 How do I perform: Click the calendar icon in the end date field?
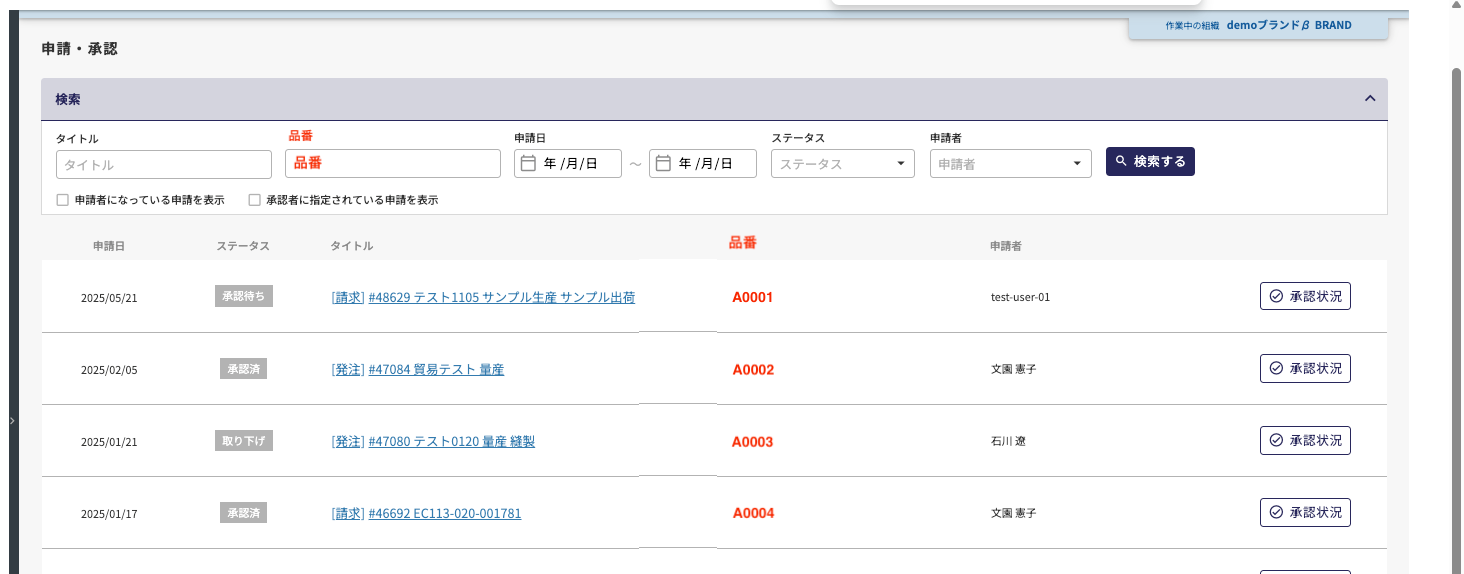pyautogui.click(x=662, y=164)
